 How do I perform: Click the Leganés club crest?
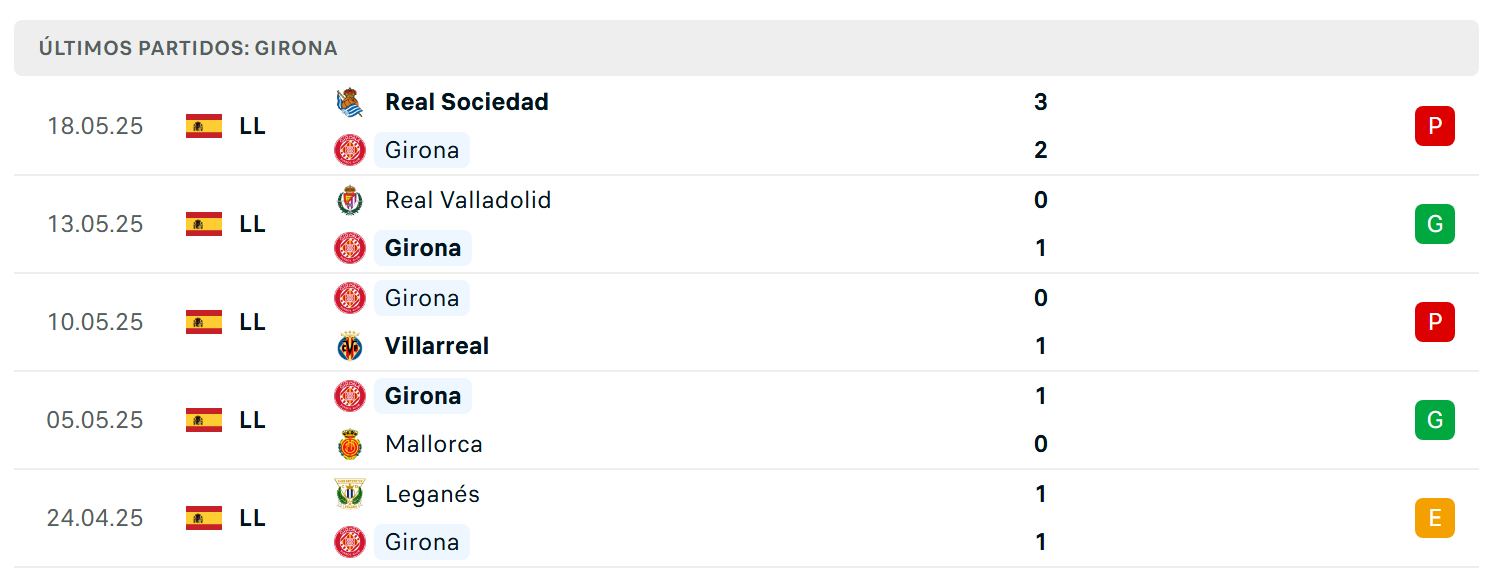[350, 494]
